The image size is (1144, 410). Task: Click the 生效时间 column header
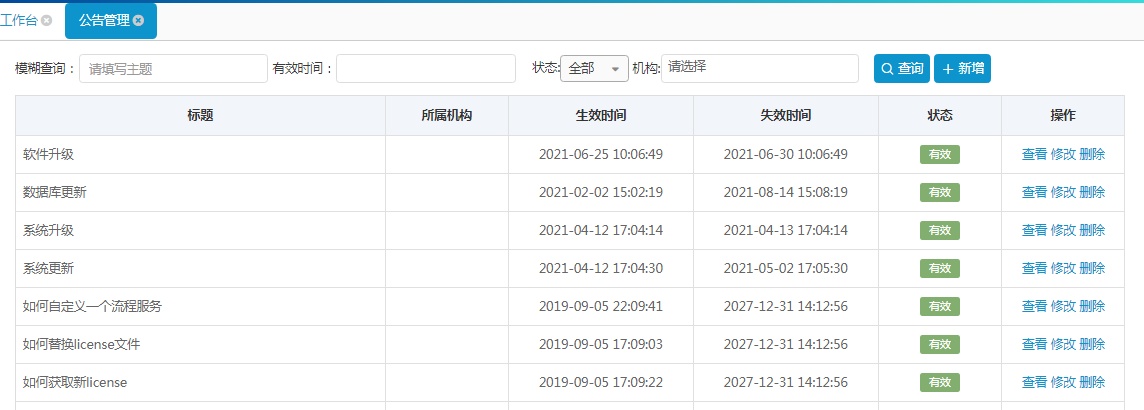click(601, 115)
